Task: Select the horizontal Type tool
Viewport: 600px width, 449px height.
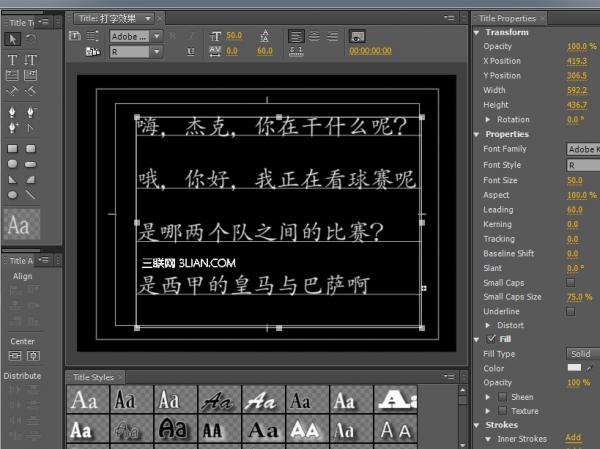Action: pos(13,60)
